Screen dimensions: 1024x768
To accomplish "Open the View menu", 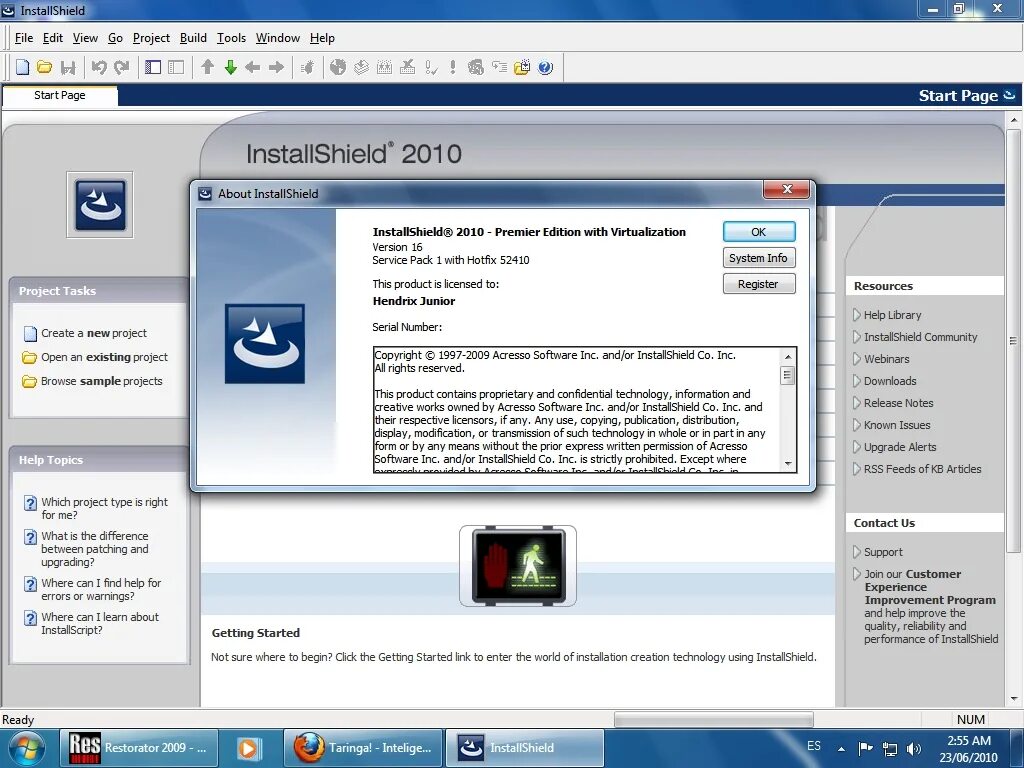I will 85,38.
